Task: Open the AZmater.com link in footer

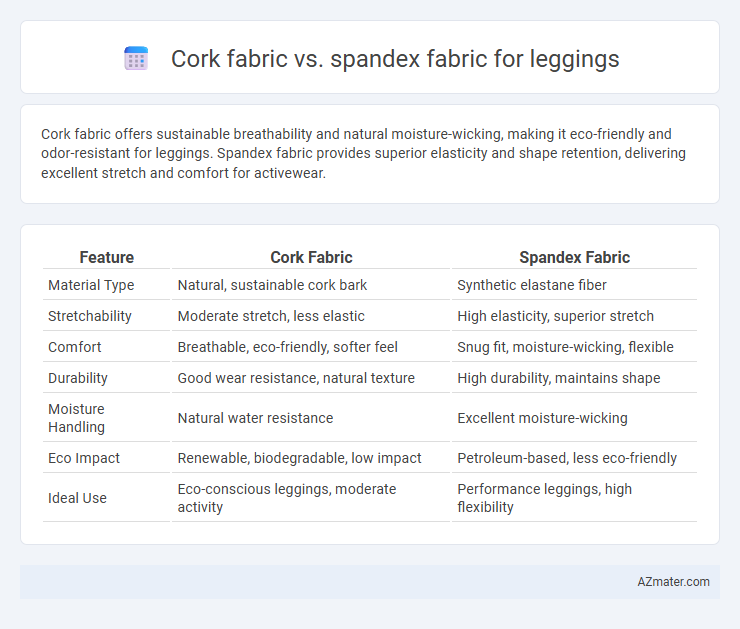Action: point(673,582)
